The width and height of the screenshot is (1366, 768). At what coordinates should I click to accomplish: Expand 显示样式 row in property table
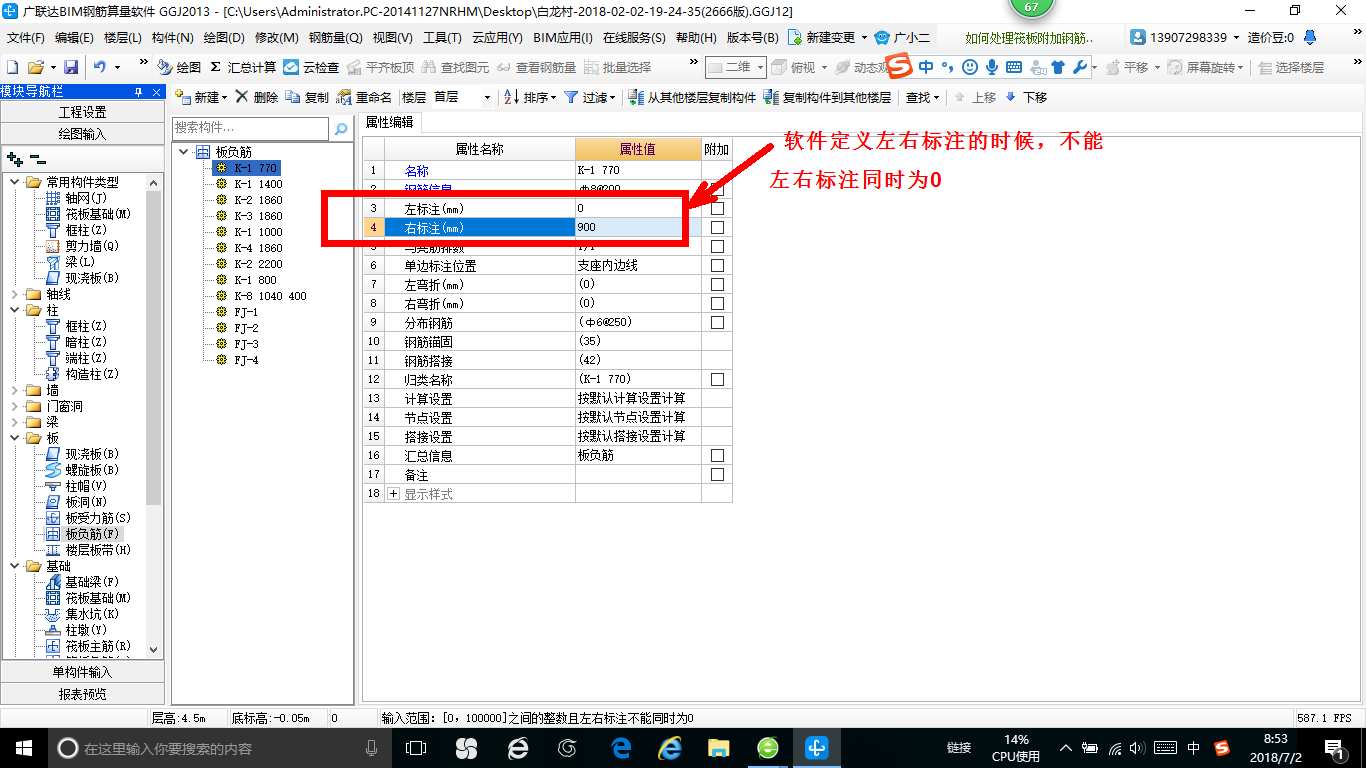pos(393,494)
